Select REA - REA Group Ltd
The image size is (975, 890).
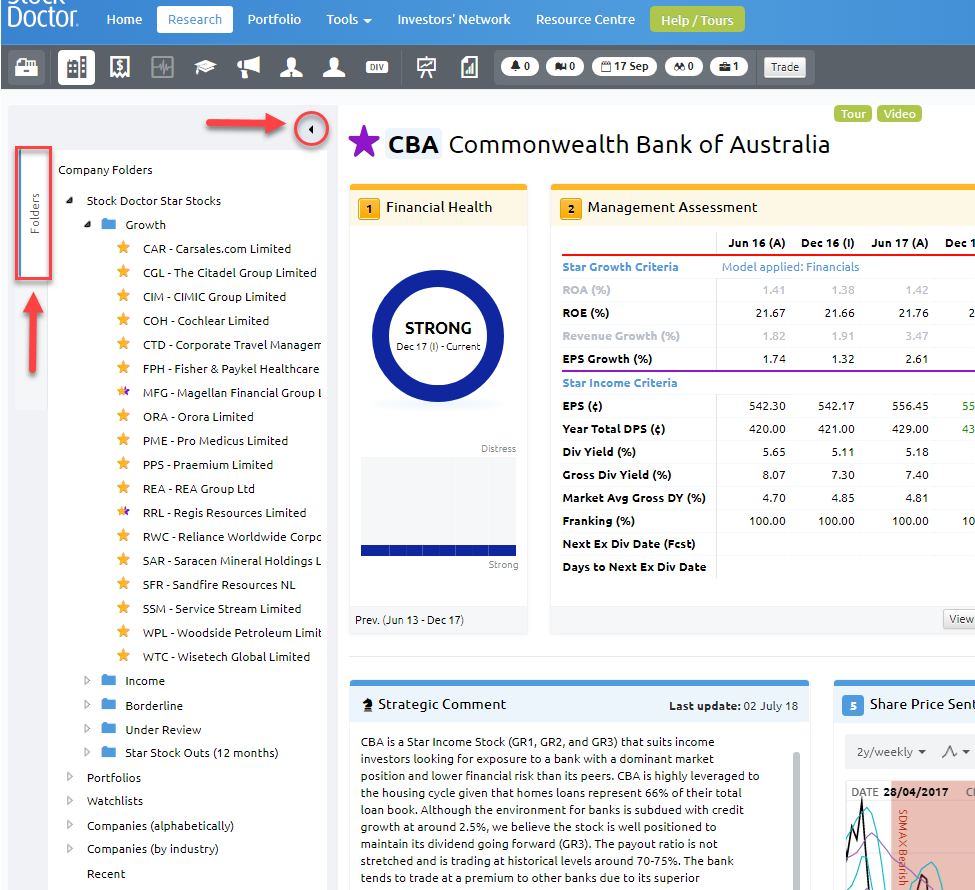[199, 489]
